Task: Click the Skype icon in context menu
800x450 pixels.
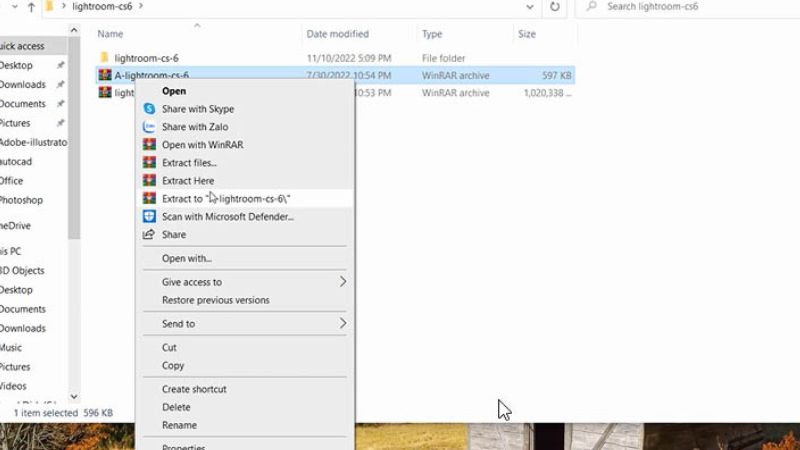Action: point(149,109)
